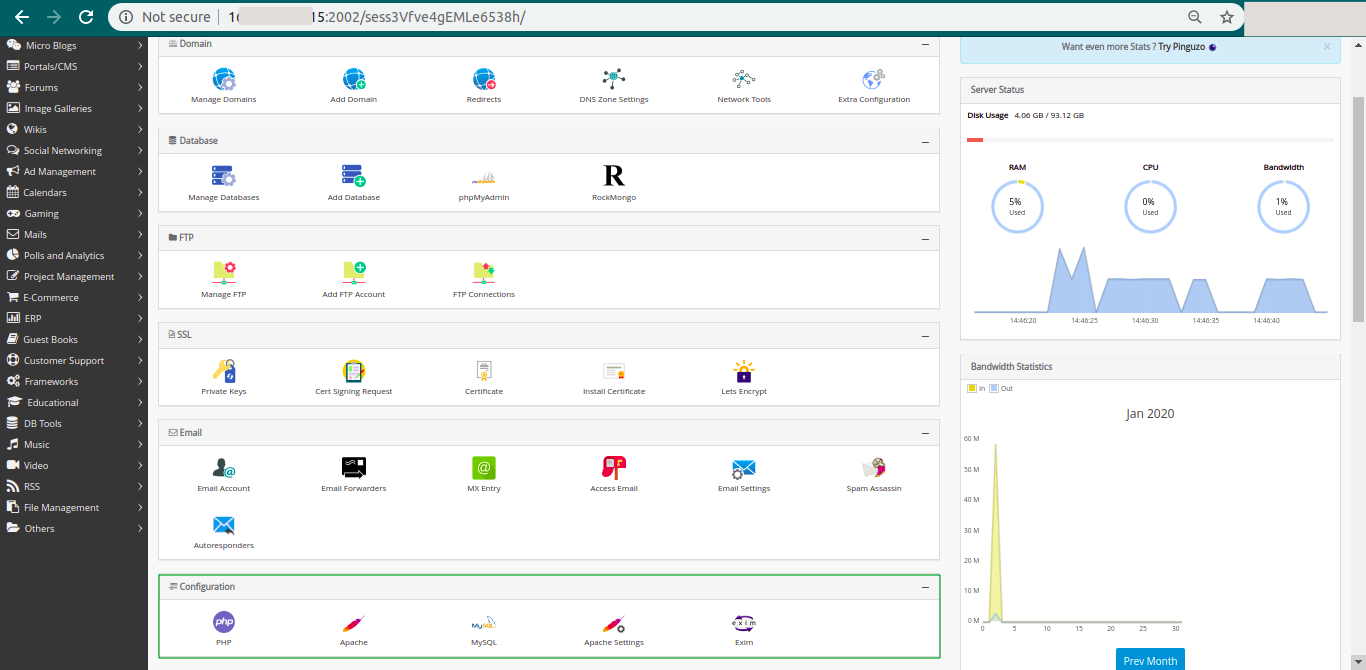Open the browser zoom indicator

(x=1195, y=17)
